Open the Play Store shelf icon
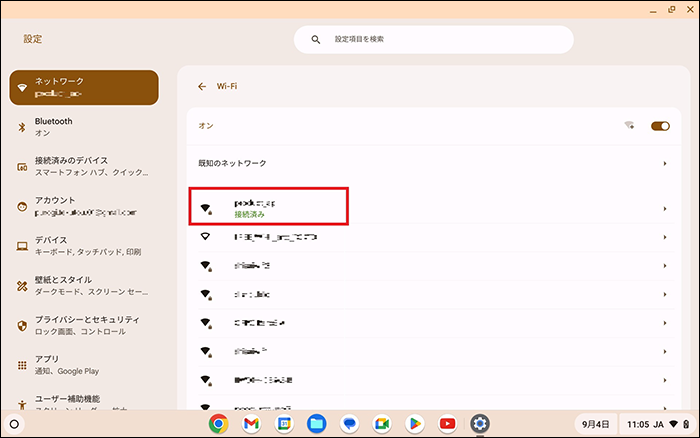The height and width of the screenshot is (438, 700). (414, 424)
